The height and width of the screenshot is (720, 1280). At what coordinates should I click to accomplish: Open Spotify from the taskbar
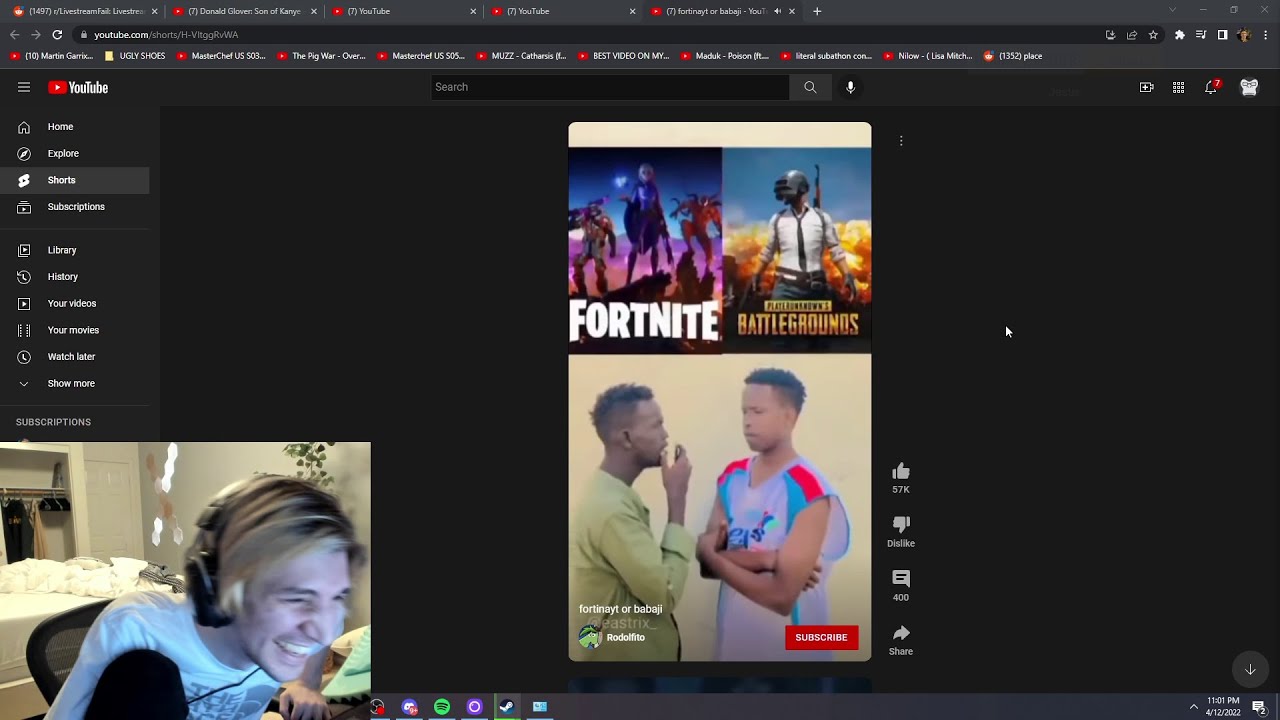pyautogui.click(x=442, y=707)
